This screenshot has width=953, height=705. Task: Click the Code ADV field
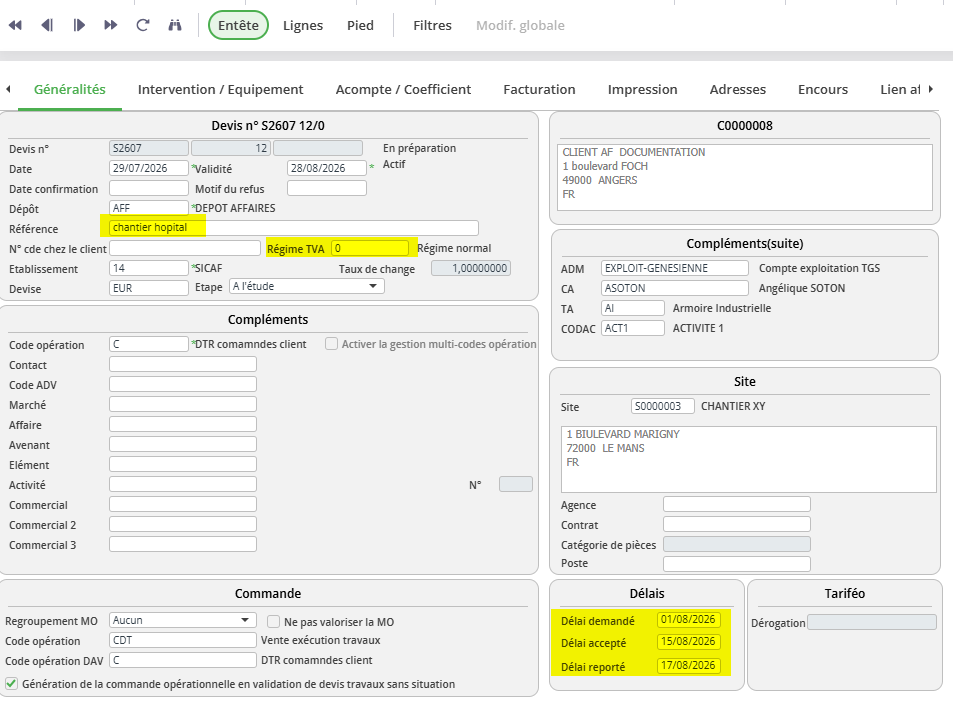click(x=183, y=384)
